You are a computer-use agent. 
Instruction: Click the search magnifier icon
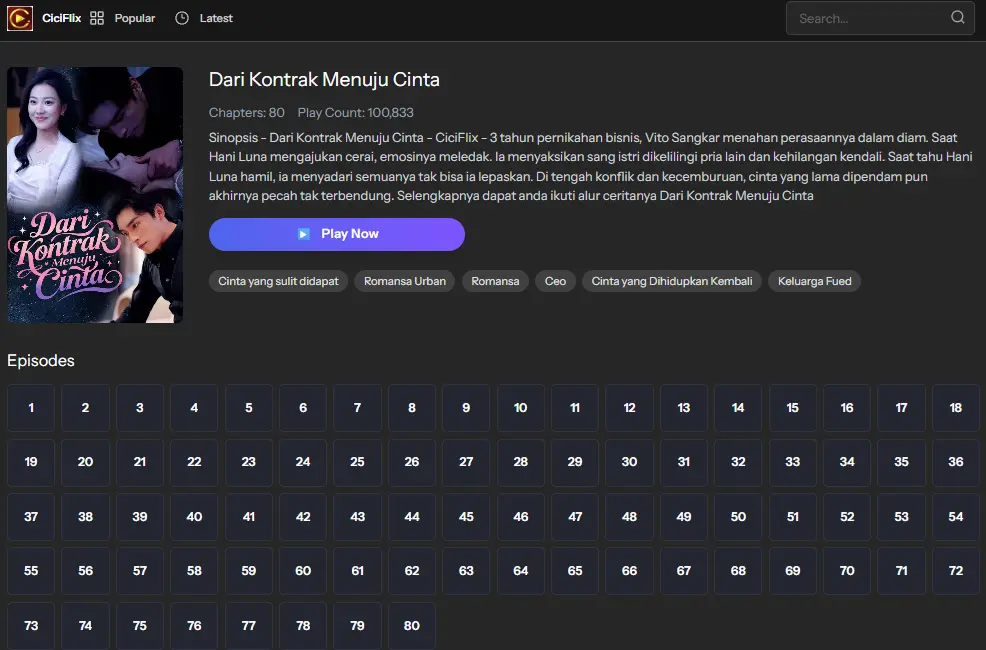pos(957,18)
